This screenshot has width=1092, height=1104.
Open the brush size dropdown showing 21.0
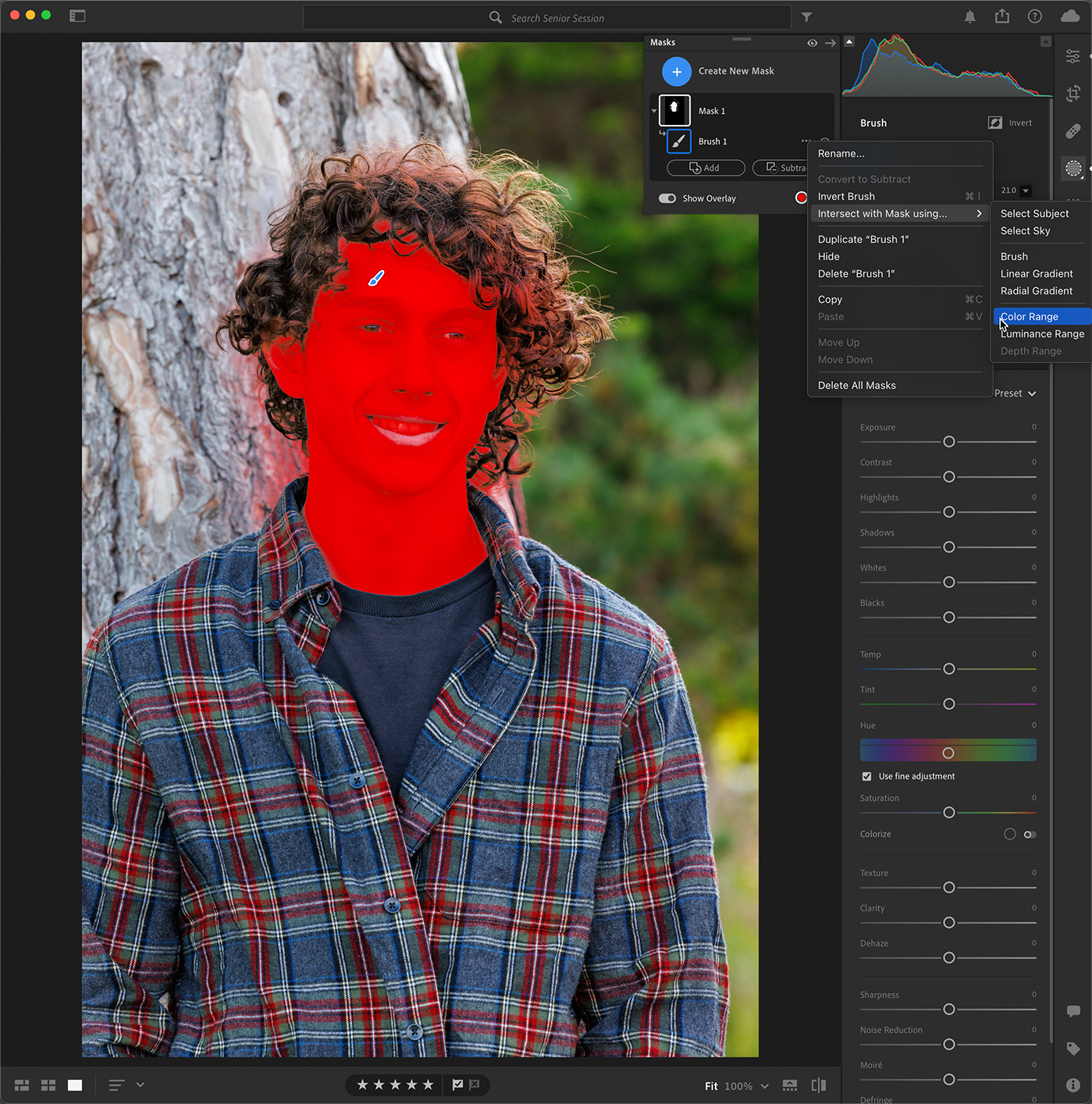tap(1015, 190)
